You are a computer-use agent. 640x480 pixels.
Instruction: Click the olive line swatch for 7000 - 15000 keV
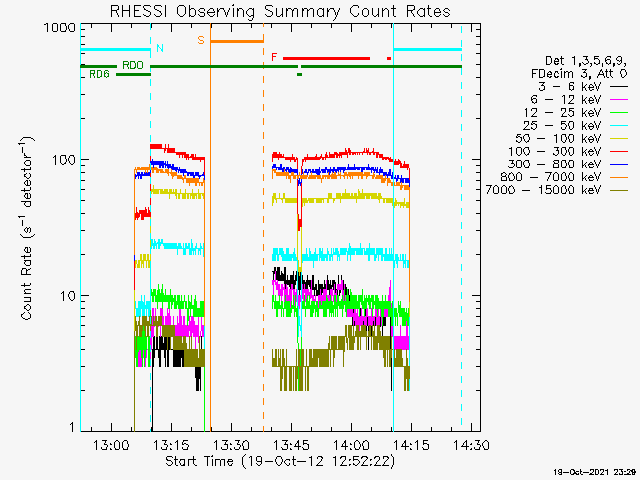pyautogui.click(x=619, y=190)
